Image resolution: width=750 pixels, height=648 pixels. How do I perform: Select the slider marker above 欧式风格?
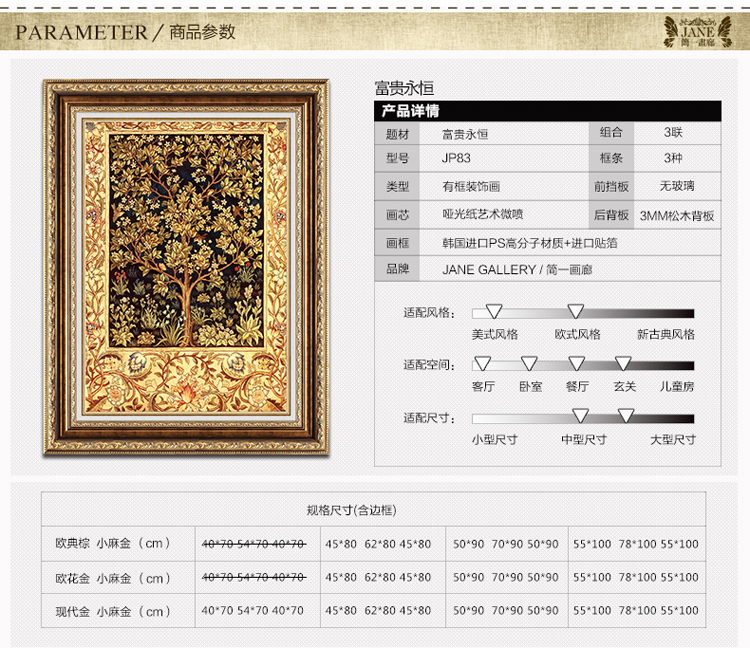click(576, 311)
